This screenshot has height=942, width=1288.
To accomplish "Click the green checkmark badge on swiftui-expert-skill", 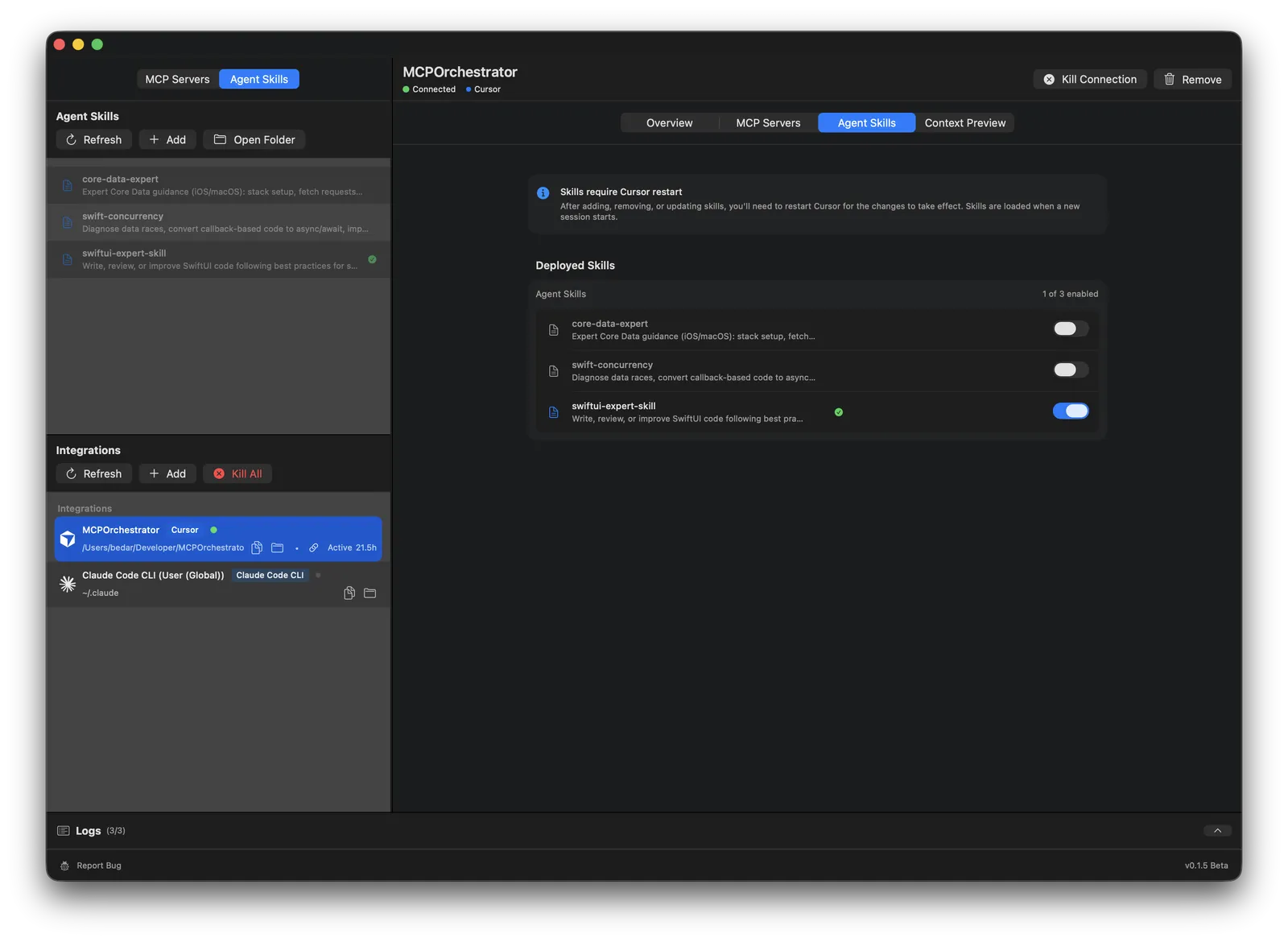I will 838,411.
